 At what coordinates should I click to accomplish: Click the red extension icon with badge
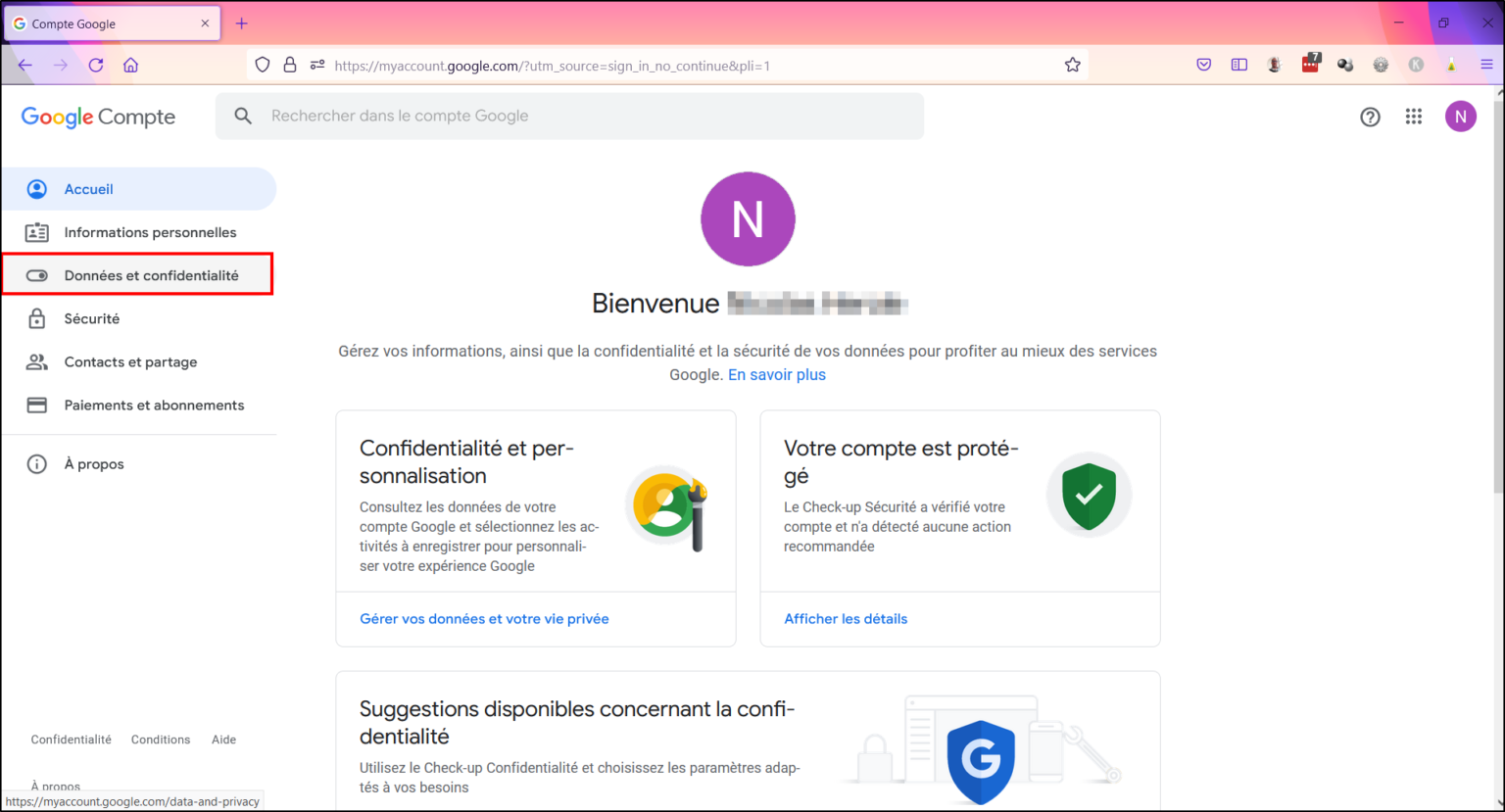click(1311, 64)
